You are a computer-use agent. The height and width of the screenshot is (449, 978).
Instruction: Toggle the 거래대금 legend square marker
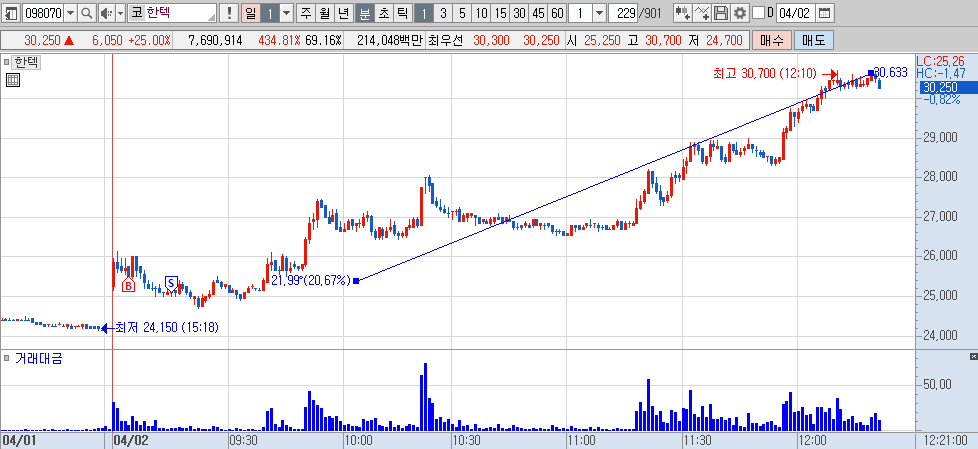click(7, 358)
